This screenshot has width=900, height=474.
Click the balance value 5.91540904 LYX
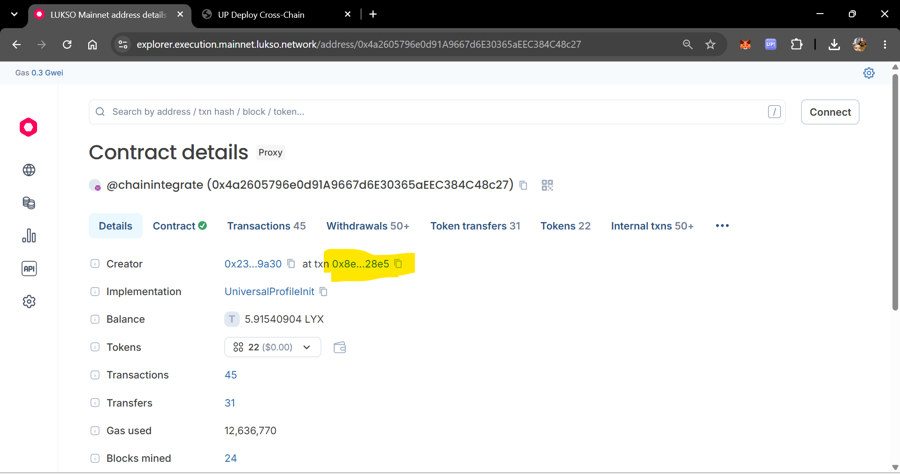coord(284,319)
